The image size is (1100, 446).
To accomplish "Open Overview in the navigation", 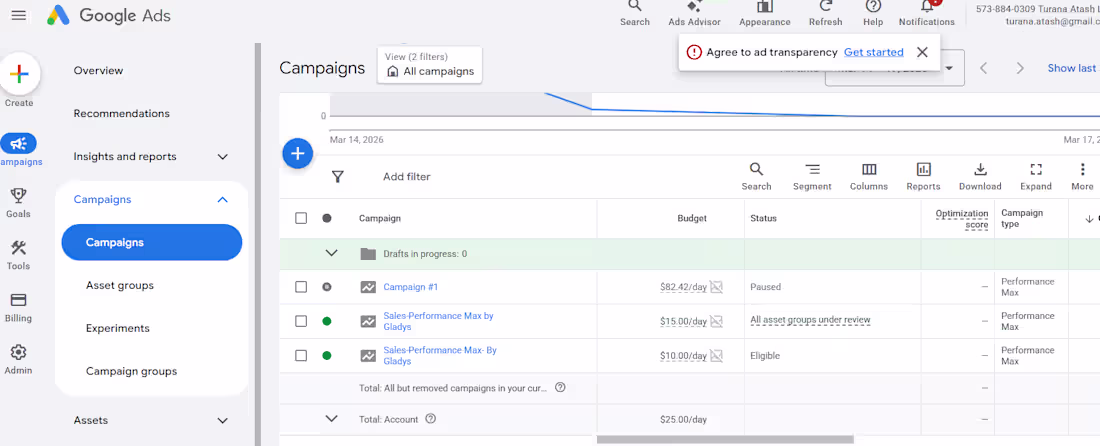I will pos(98,70).
